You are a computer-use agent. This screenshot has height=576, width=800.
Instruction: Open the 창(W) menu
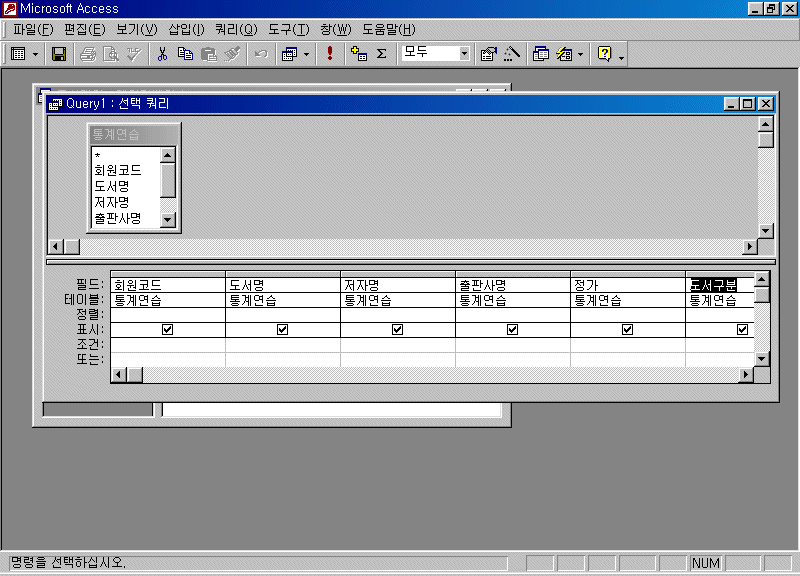coord(336,30)
